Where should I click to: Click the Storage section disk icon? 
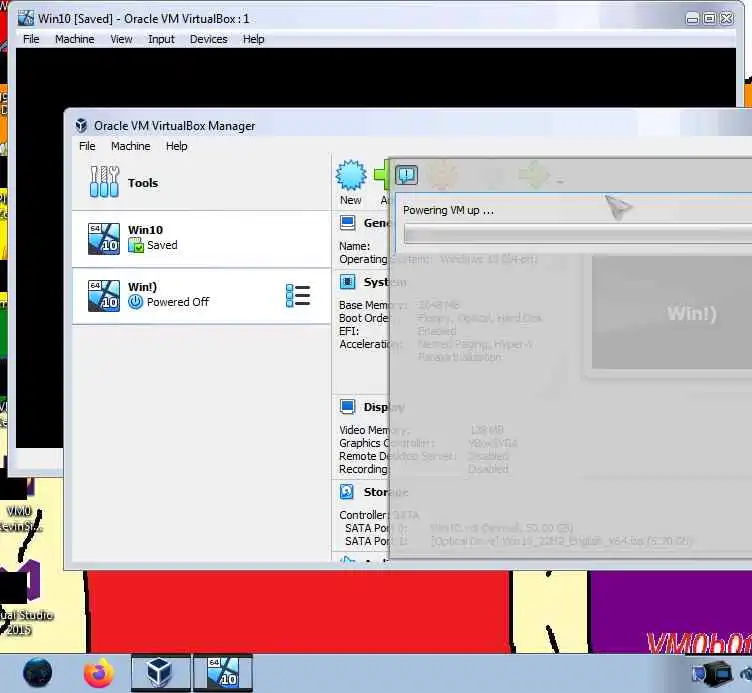coord(347,492)
